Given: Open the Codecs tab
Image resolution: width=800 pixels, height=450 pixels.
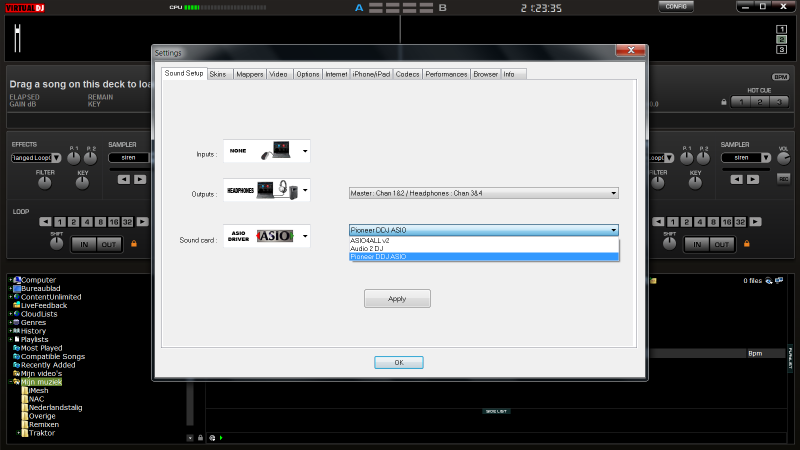Looking at the screenshot, I should pyautogui.click(x=407, y=74).
